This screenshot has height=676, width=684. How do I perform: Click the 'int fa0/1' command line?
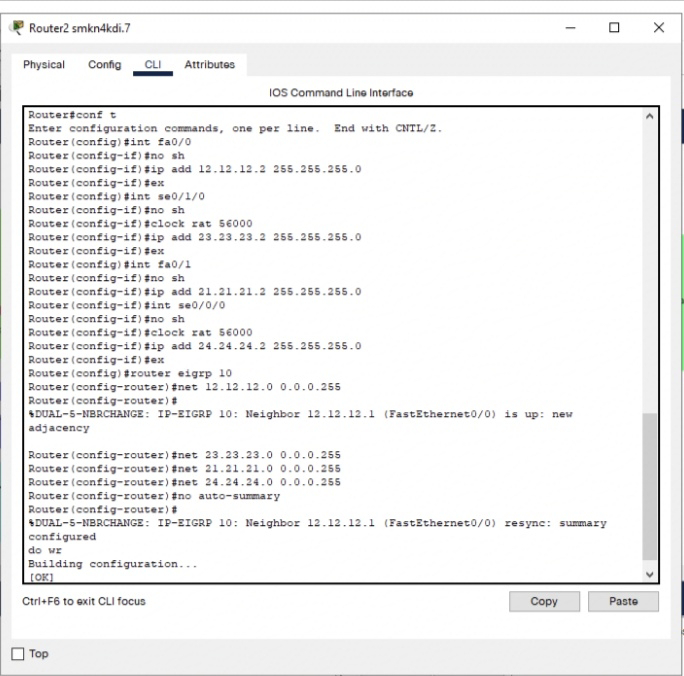point(109,264)
